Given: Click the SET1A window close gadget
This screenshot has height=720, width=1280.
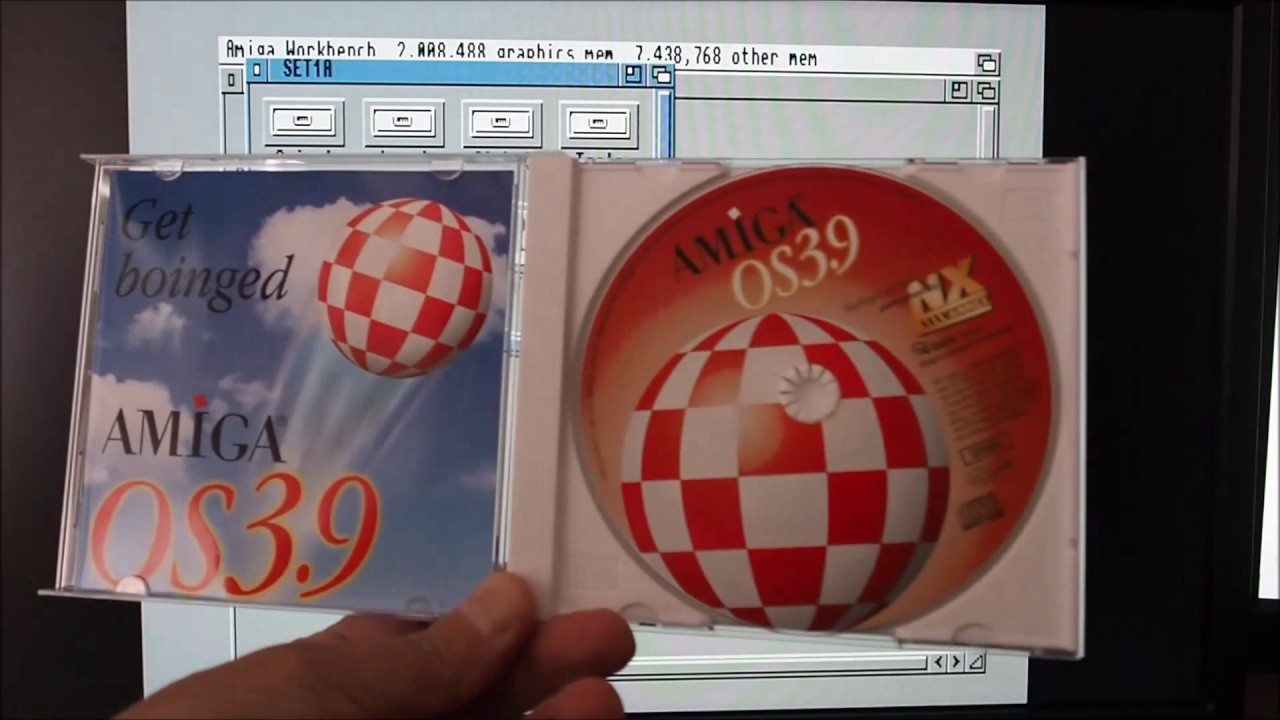Looking at the screenshot, I should click(258, 70).
